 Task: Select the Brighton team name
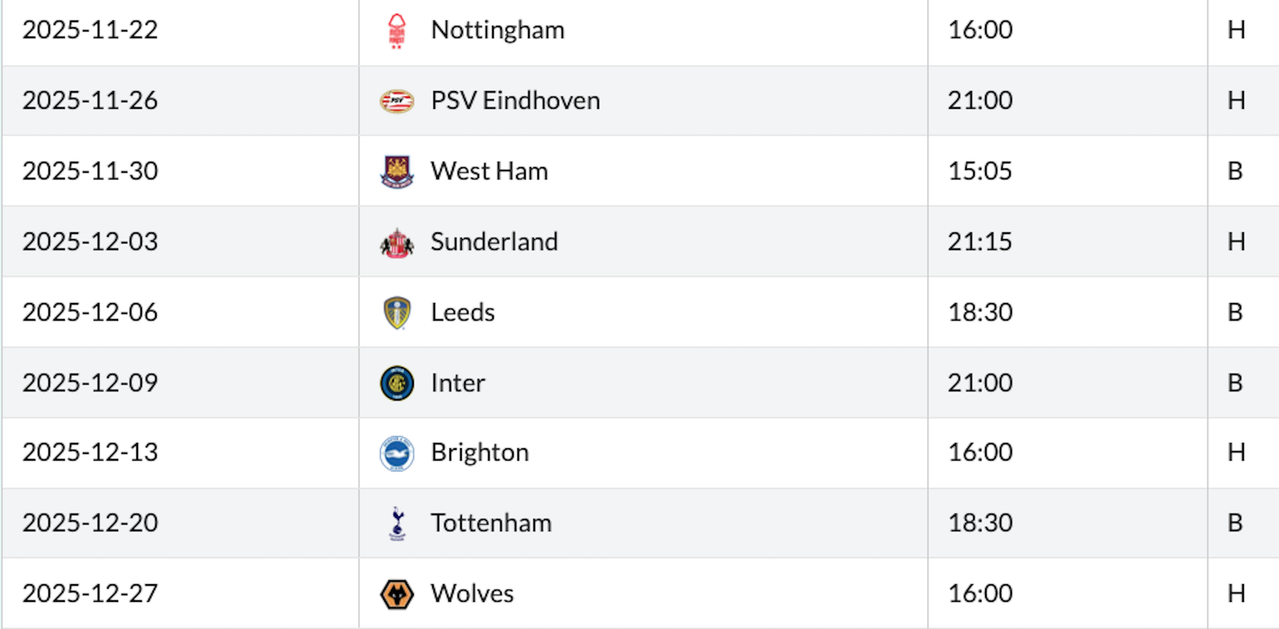479,453
